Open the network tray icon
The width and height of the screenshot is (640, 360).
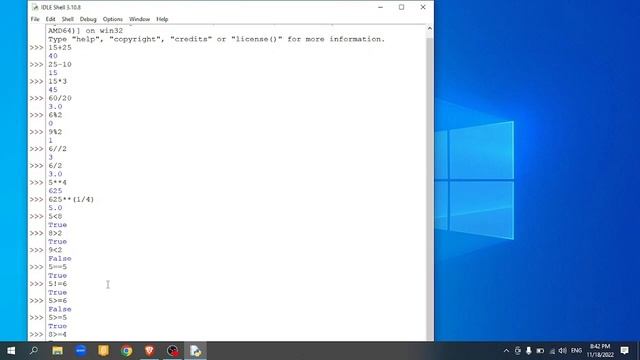pos(552,351)
